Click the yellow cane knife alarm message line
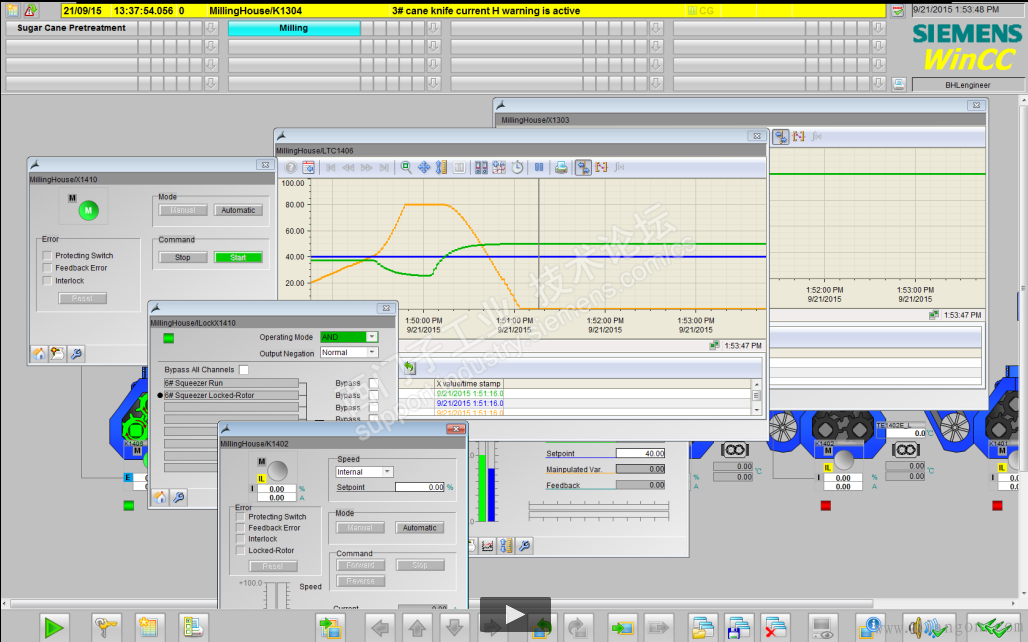 (x=475, y=10)
